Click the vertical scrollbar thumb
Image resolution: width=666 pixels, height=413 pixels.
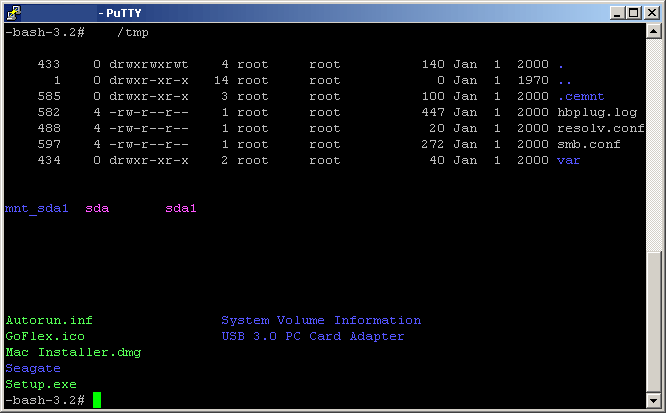pos(653,321)
